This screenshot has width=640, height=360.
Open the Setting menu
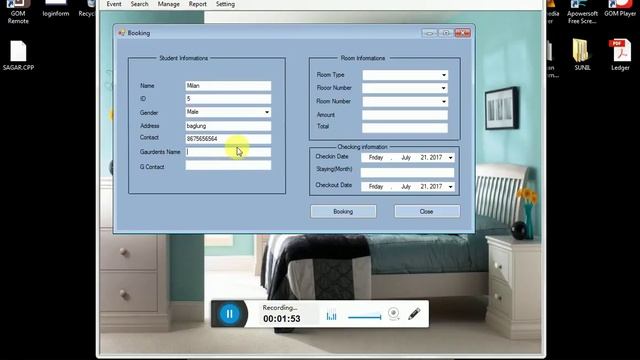[225, 4]
